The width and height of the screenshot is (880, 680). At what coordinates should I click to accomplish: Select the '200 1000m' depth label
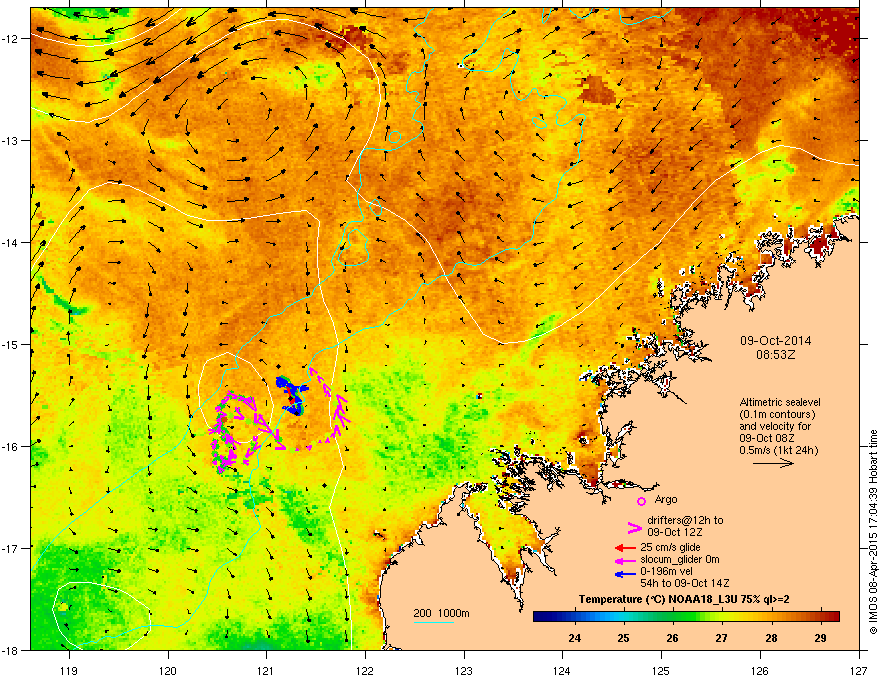point(441,613)
